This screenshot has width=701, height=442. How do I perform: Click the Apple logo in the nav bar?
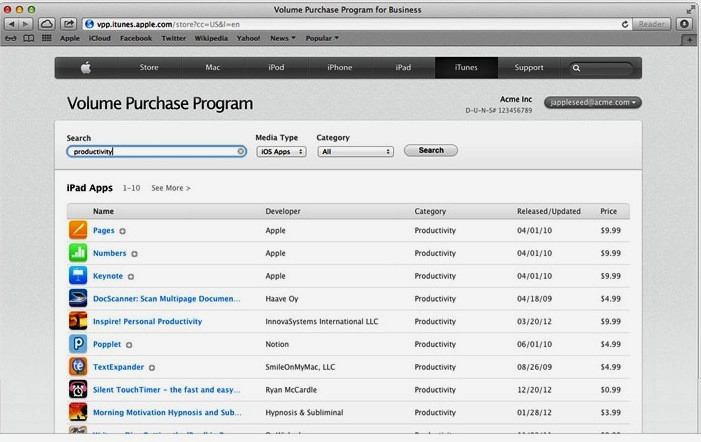[86, 67]
